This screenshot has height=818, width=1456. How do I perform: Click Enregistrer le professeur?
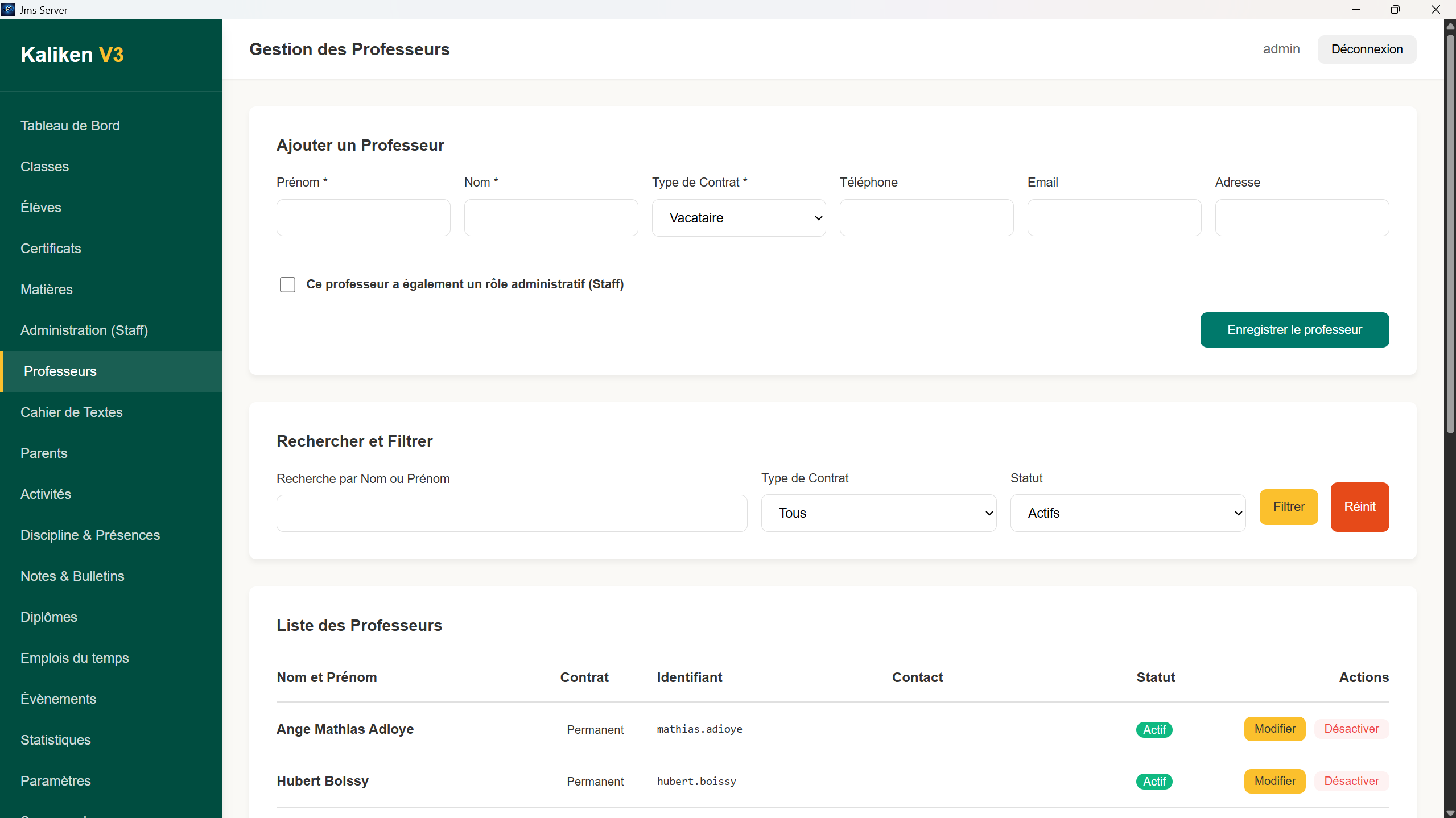tap(1294, 330)
